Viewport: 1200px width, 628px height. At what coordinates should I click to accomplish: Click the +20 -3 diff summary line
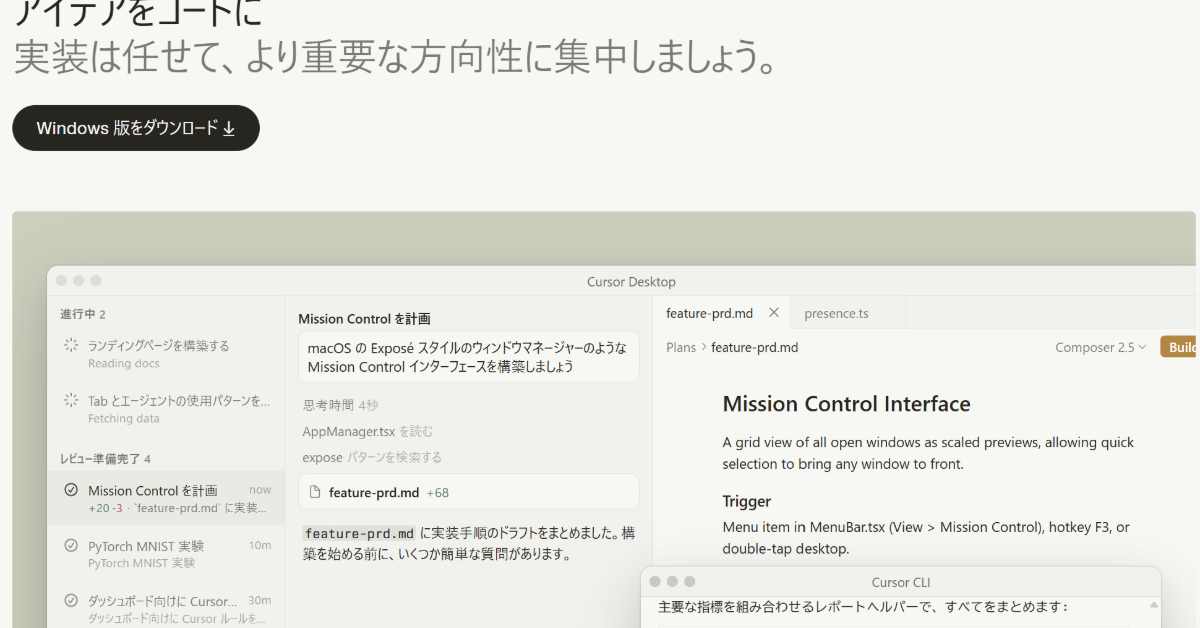(x=177, y=508)
